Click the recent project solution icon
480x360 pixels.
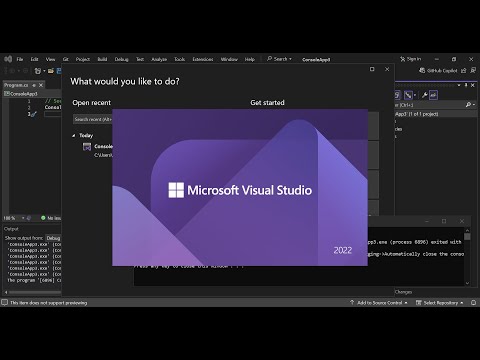tap(87, 147)
